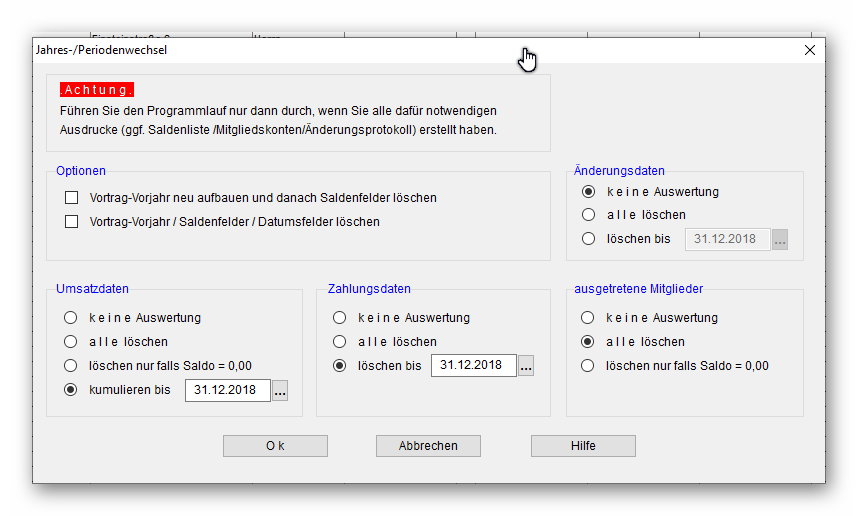Image resolution: width=858 pixels, height=516 pixels.
Task: Select 'keine Auswertung' under Änderungsdaten
Action: pyautogui.click(x=589, y=192)
